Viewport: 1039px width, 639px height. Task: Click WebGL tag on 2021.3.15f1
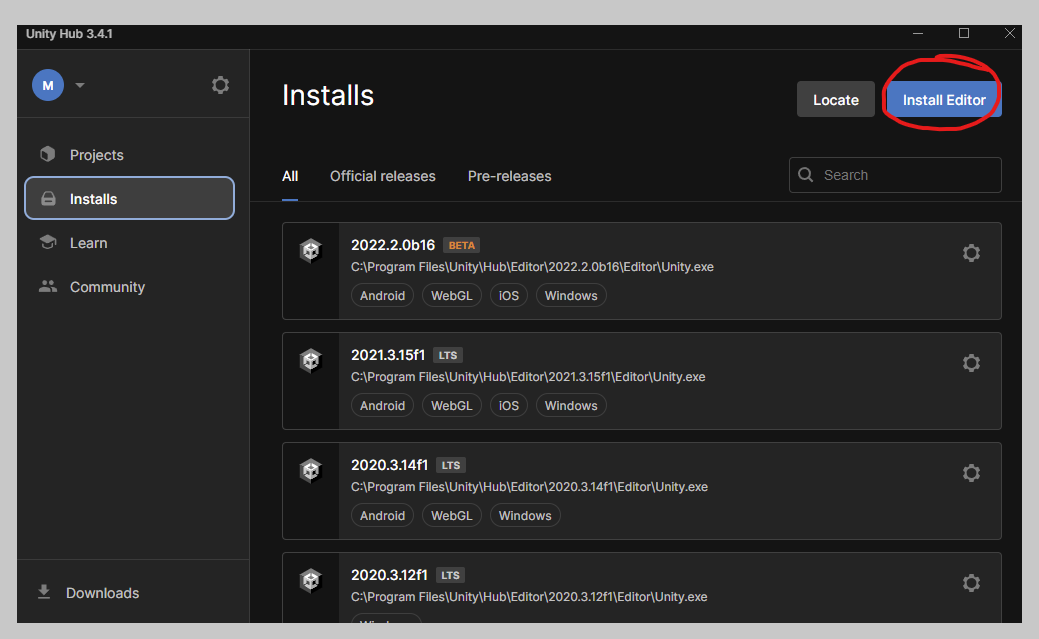[452, 406]
